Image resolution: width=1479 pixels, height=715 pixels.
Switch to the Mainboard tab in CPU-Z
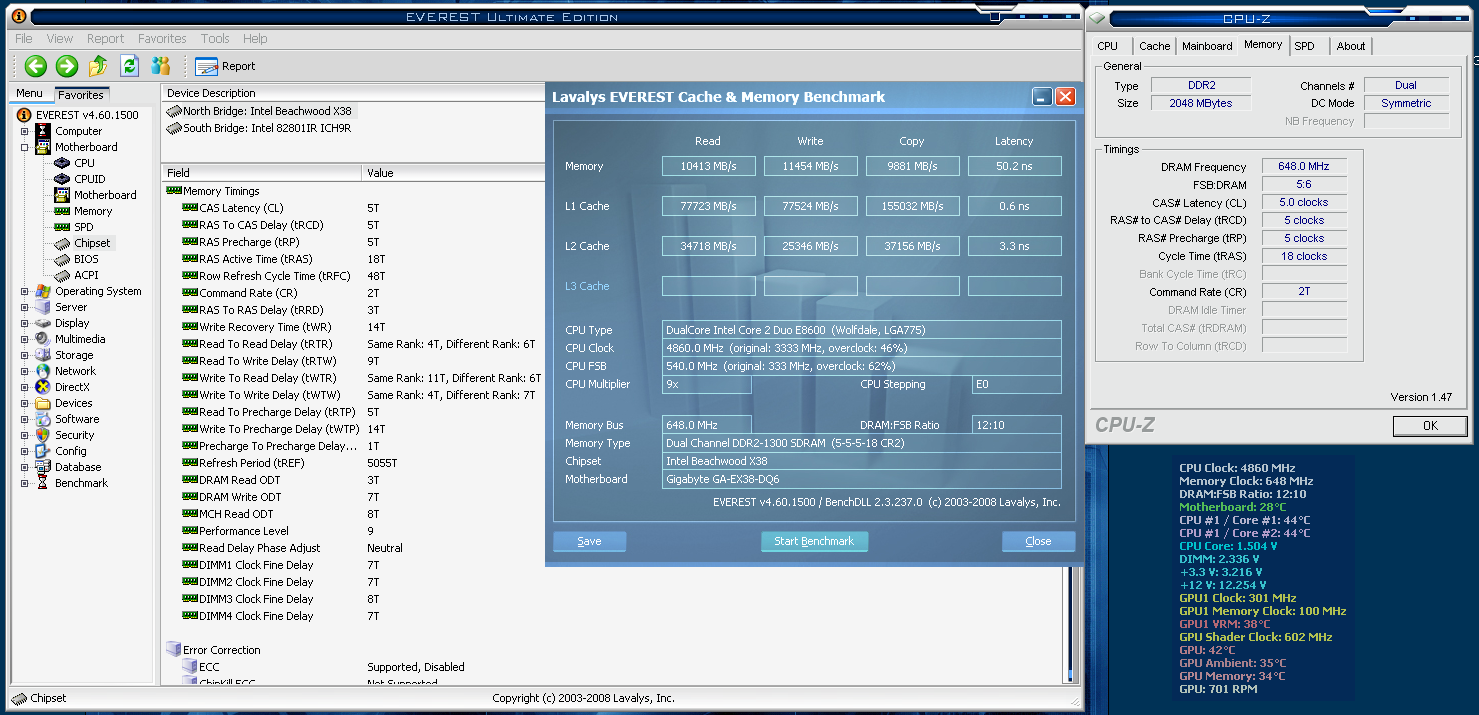pos(1207,46)
